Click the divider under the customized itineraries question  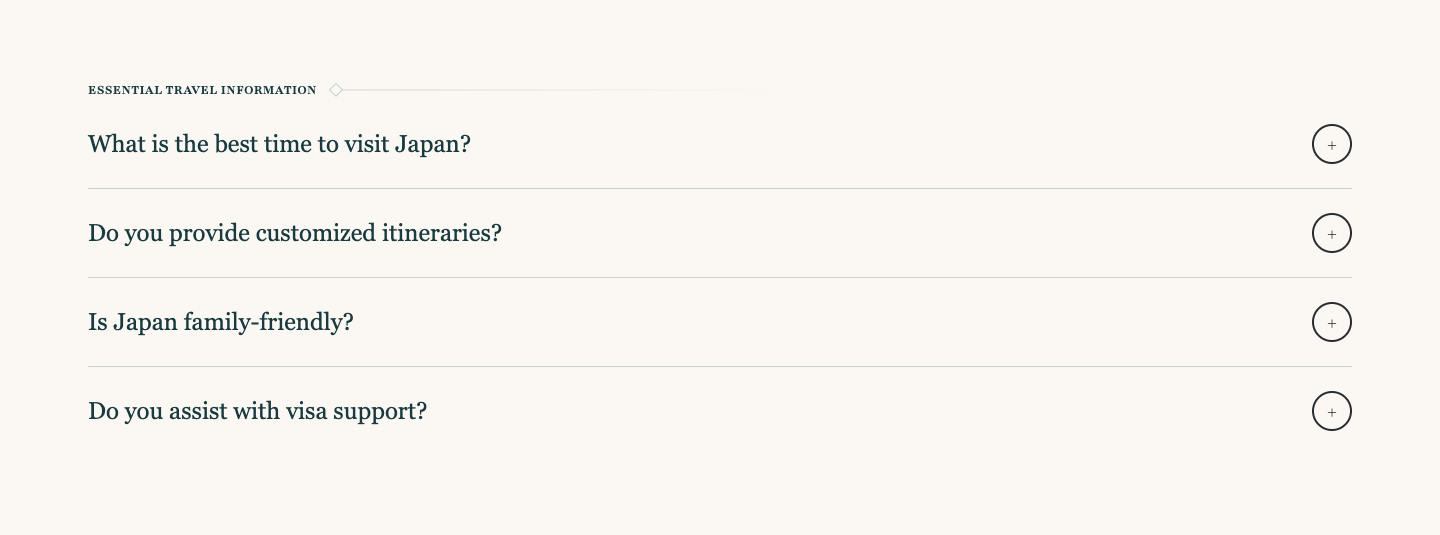720,277
